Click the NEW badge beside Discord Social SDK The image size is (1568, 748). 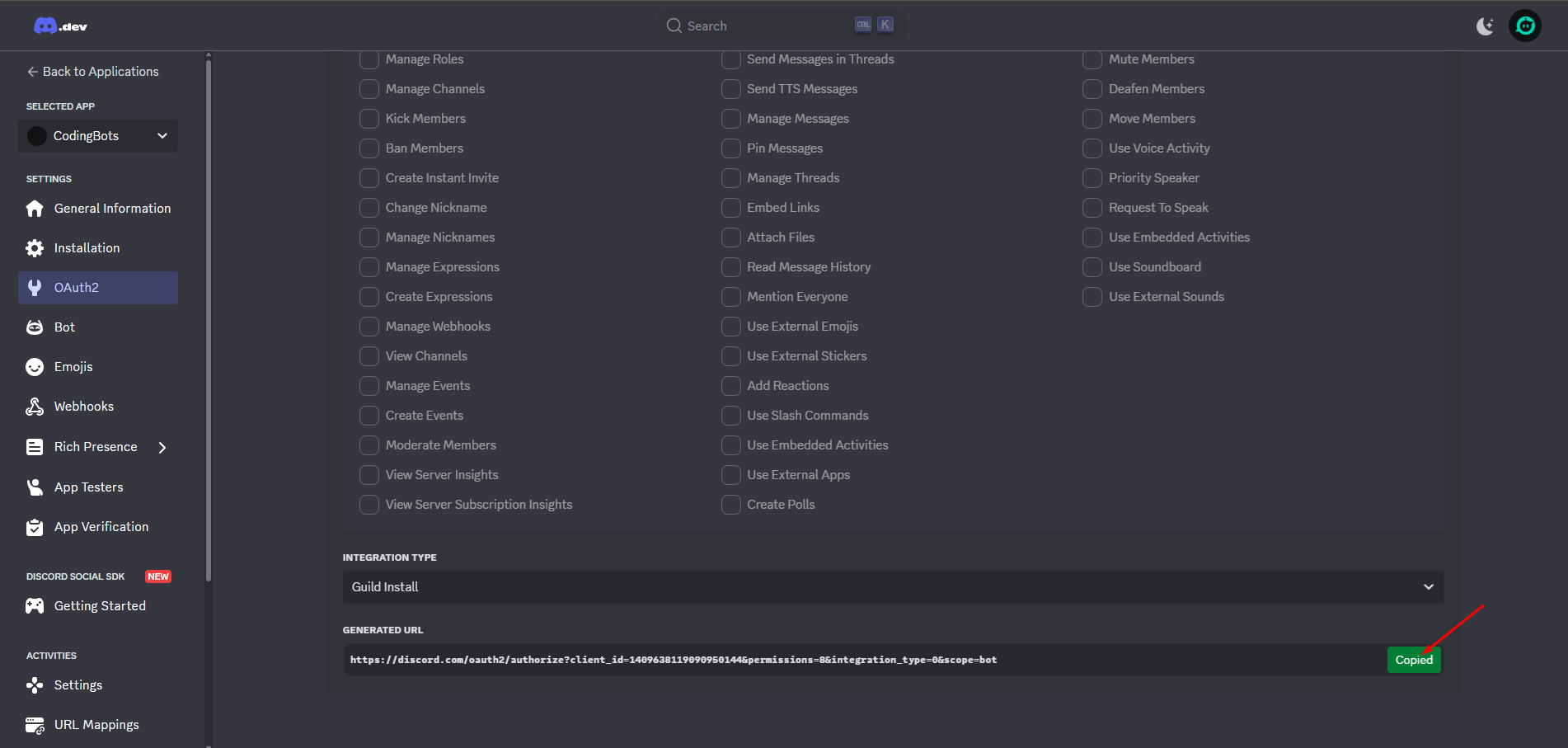coord(158,576)
